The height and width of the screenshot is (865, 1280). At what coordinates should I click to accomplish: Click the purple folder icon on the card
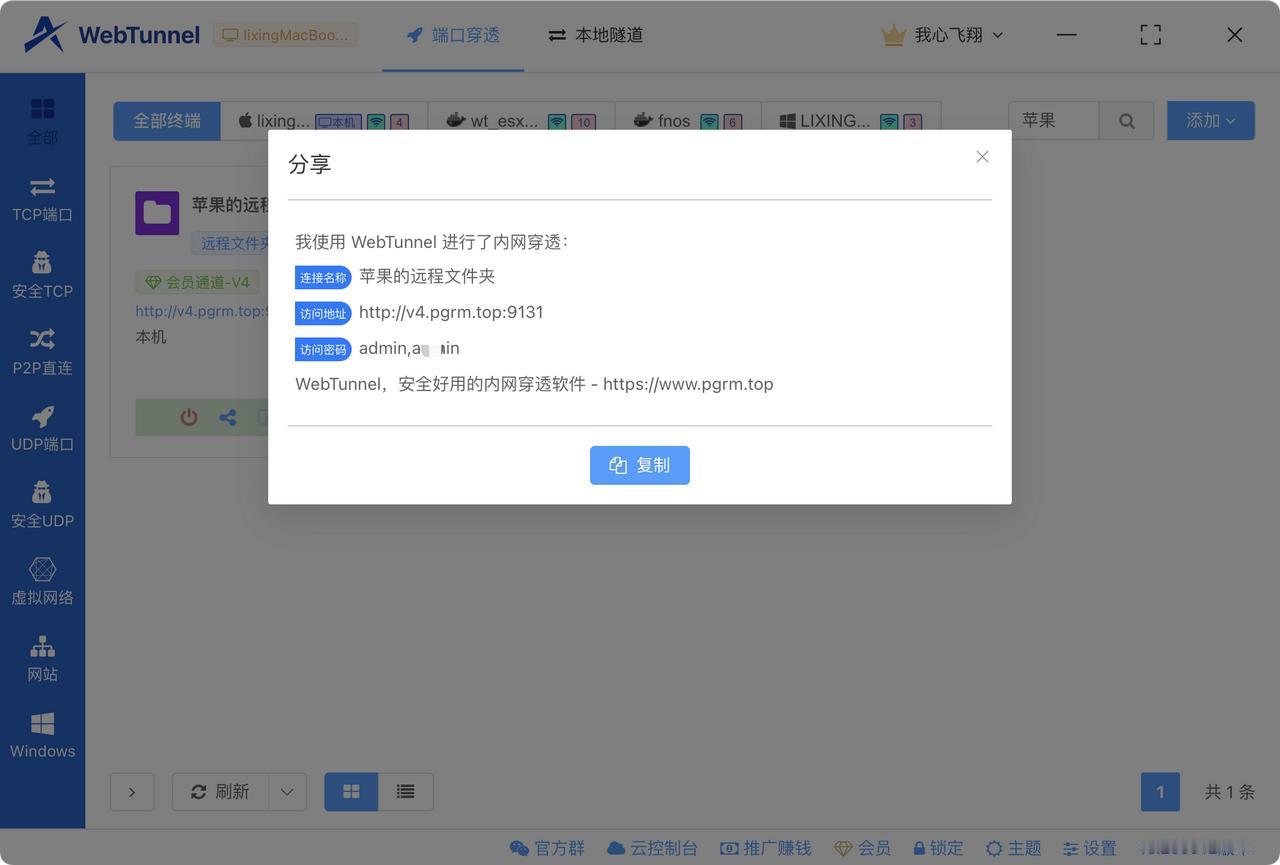tap(157, 213)
